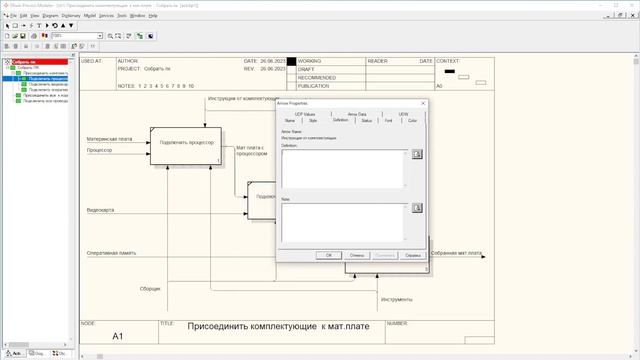Switch to the UOW tab

(403, 114)
